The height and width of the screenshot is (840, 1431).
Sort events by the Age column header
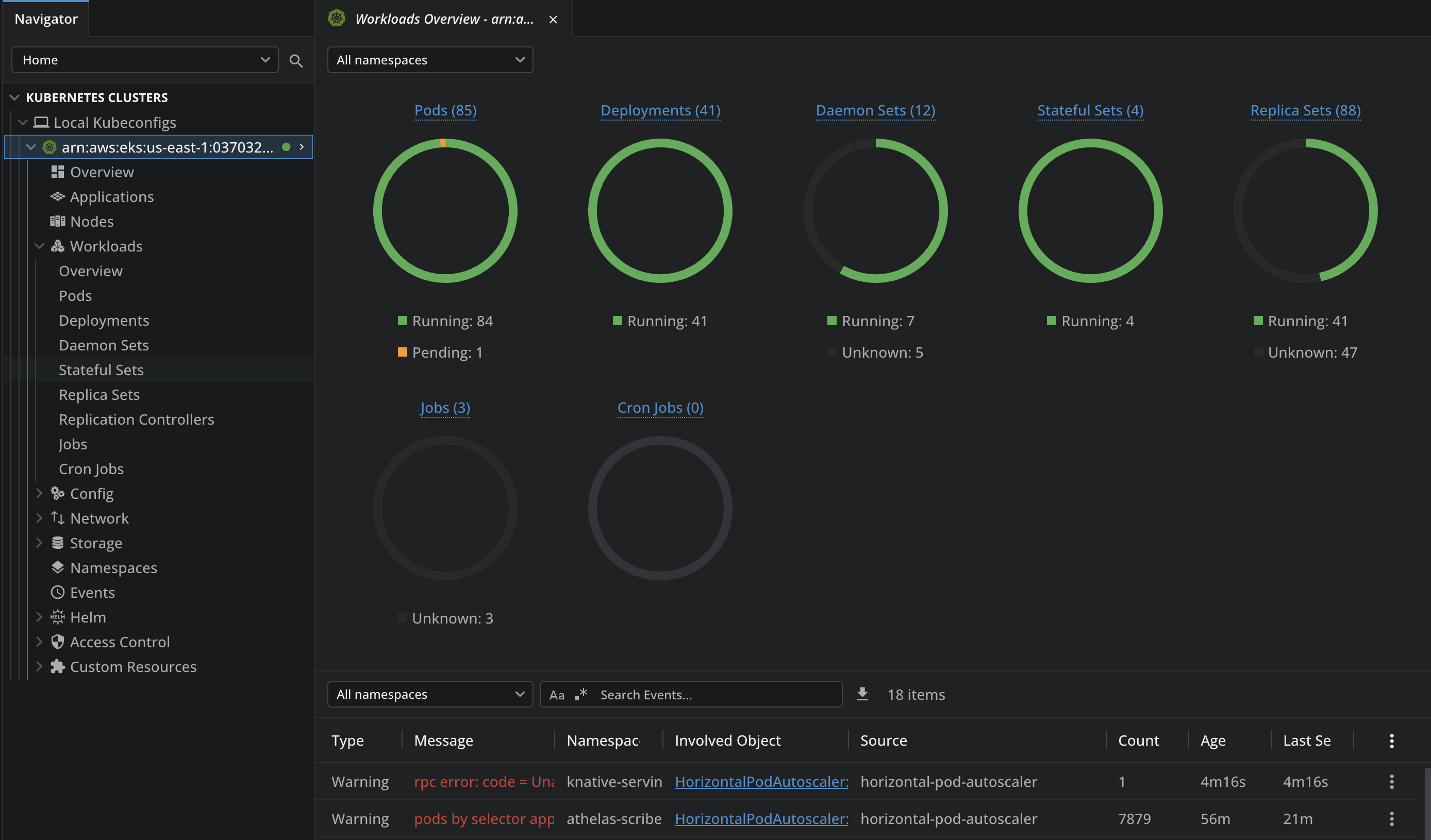pos(1213,741)
